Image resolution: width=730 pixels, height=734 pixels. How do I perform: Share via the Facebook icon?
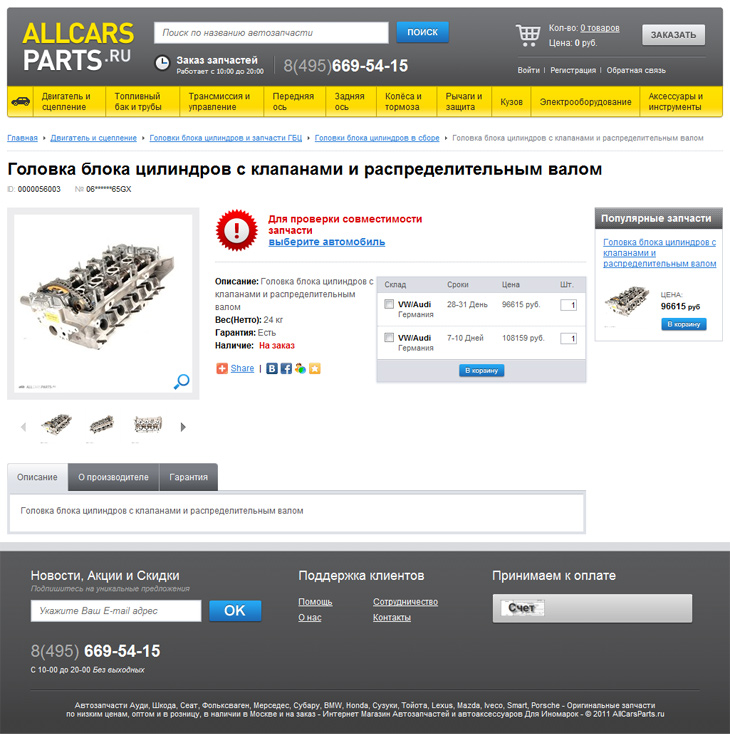[286, 368]
